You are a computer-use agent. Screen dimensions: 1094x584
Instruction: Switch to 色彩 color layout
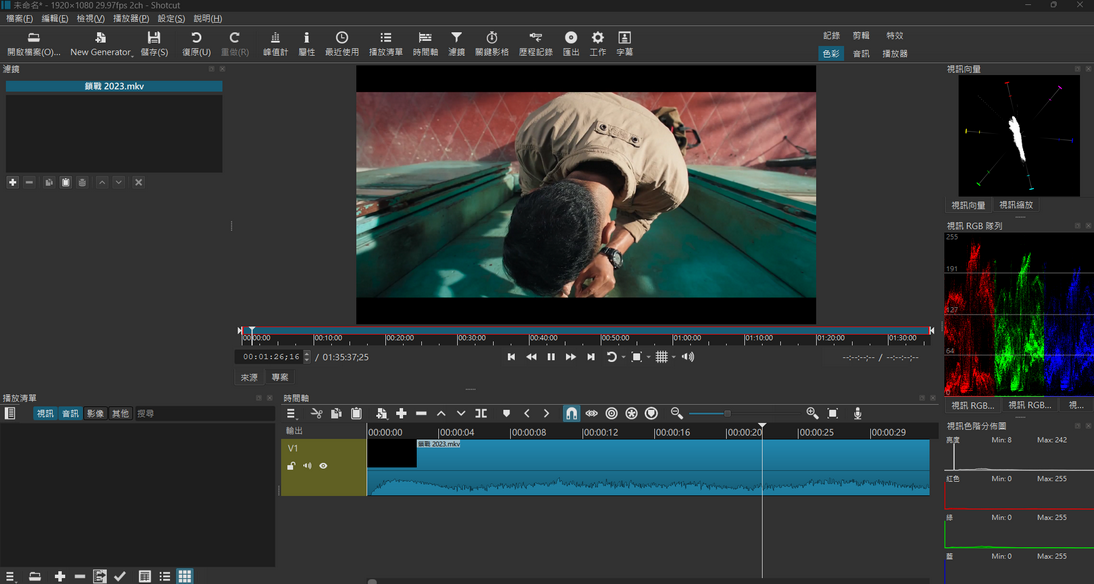tap(831, 54)
